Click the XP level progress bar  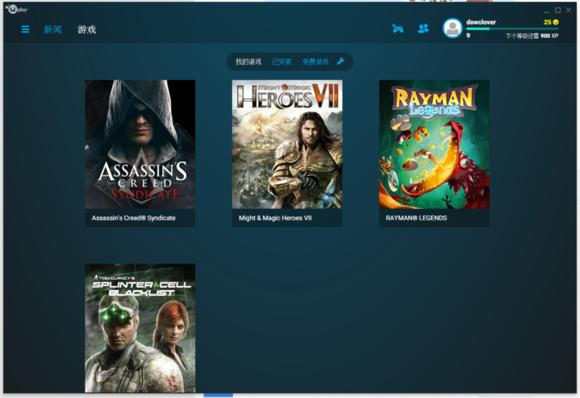pyautogui.click(x=512, y=28)
